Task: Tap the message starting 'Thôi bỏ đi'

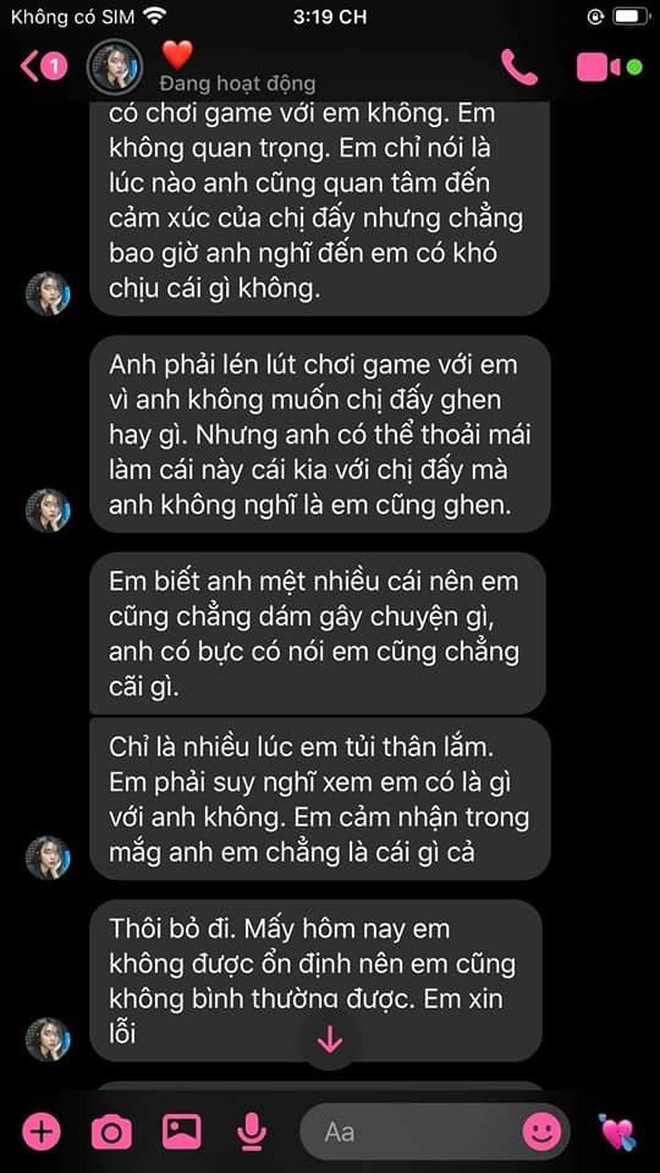Action: [x=315, y=981]
